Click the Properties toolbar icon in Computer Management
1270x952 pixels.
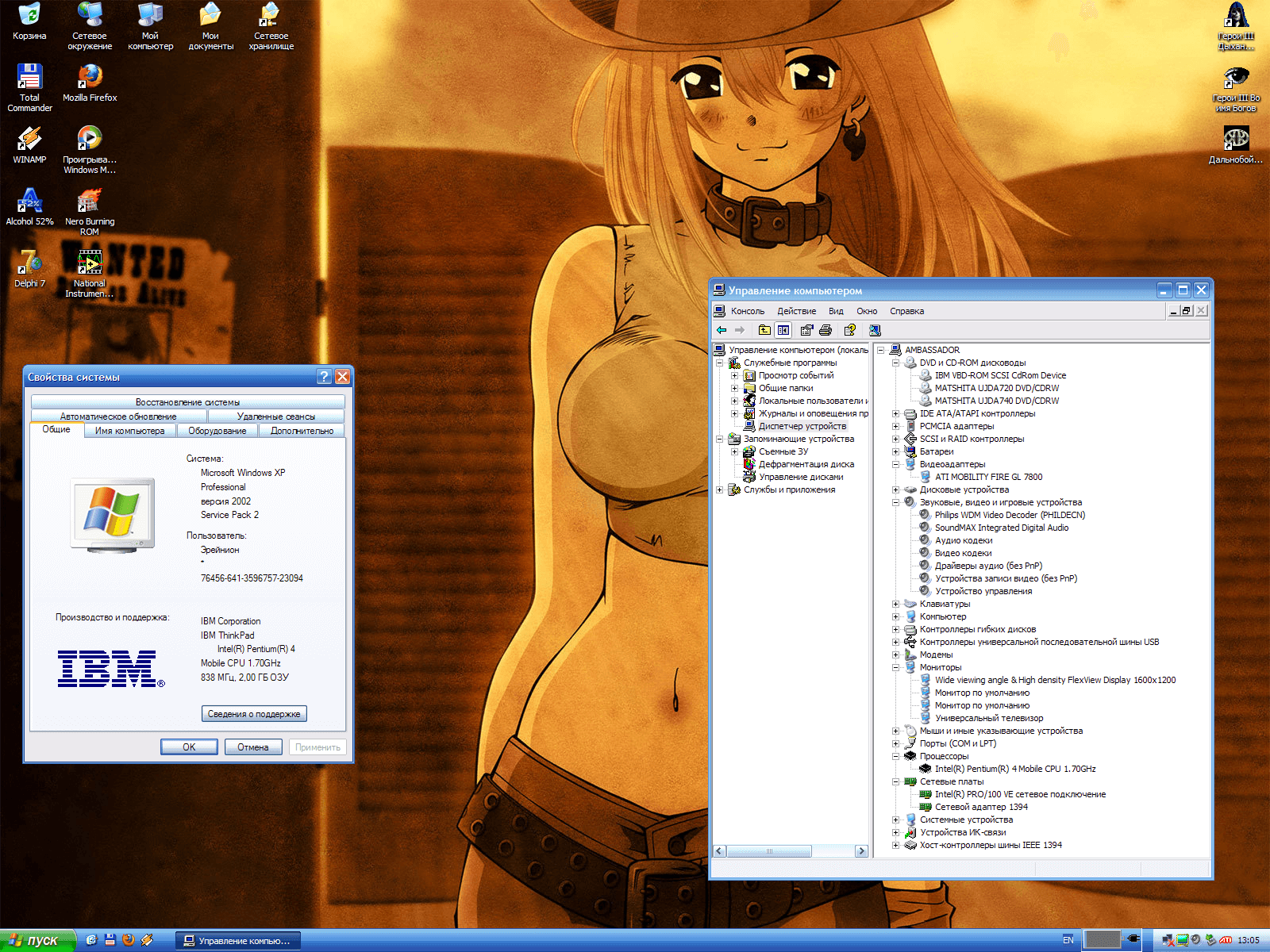click(x=807, y=330)
